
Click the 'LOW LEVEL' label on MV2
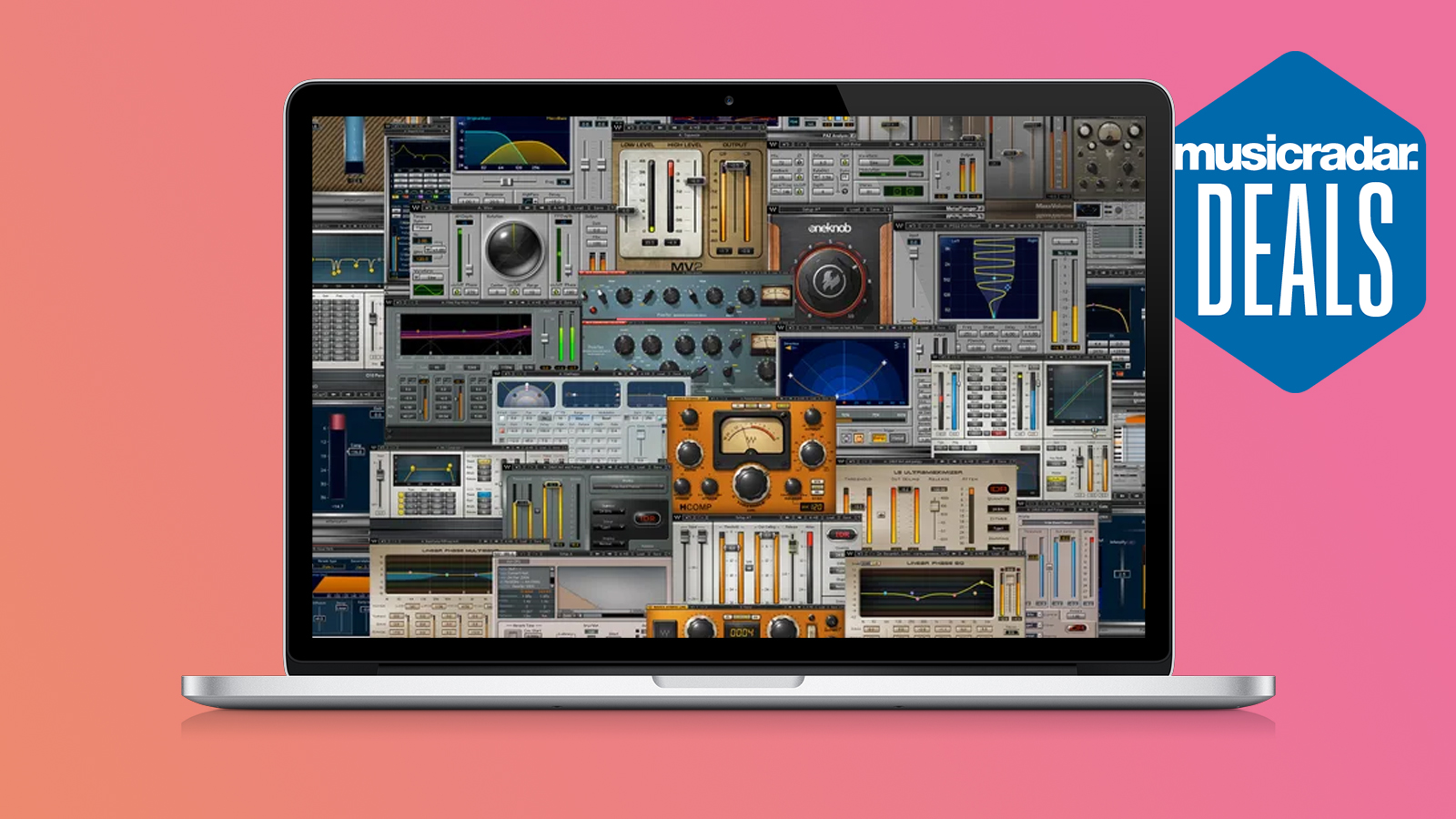637,145
